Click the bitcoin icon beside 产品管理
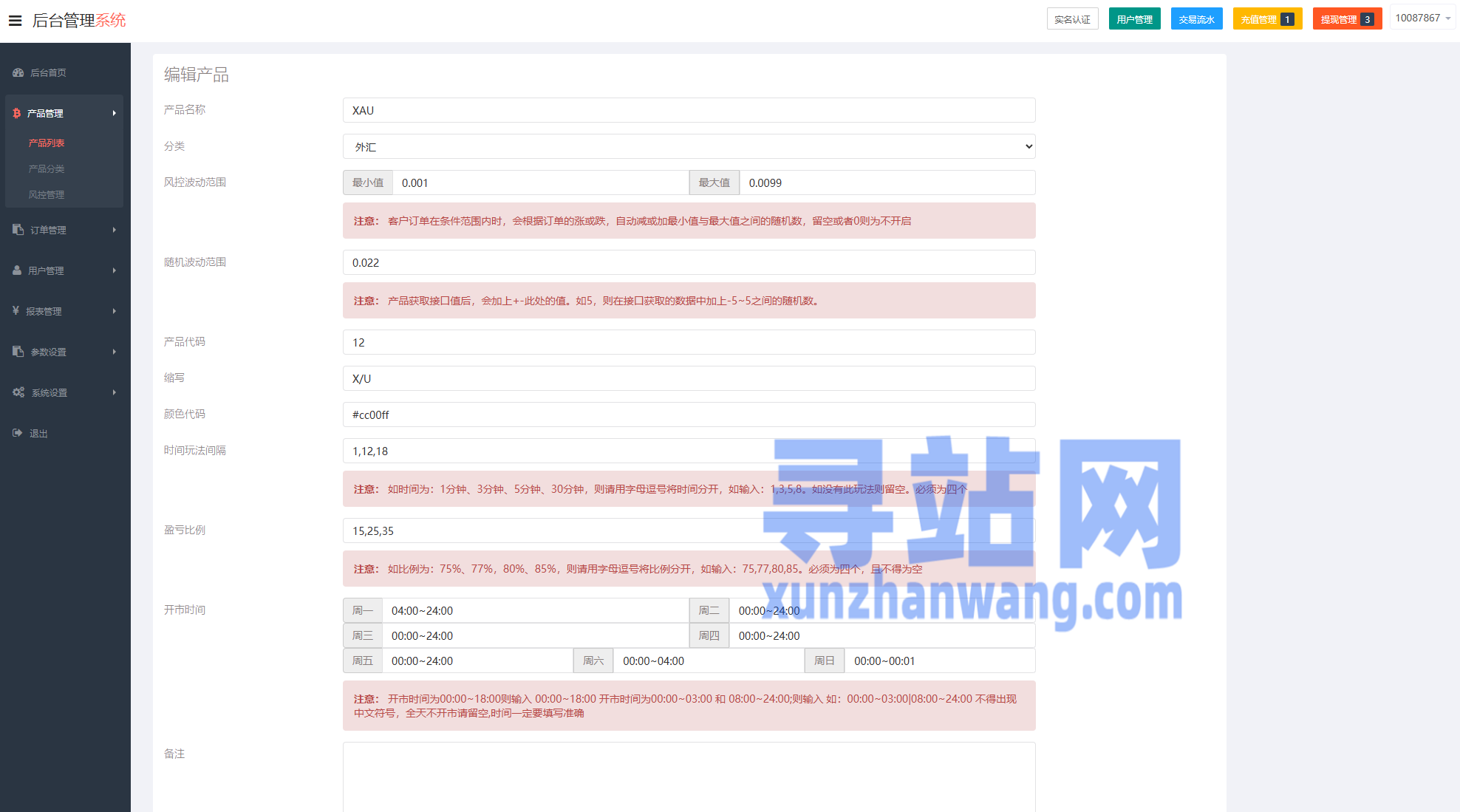Image resolution: width=1460 pixels, height=812 pixels. coord(17,113)
